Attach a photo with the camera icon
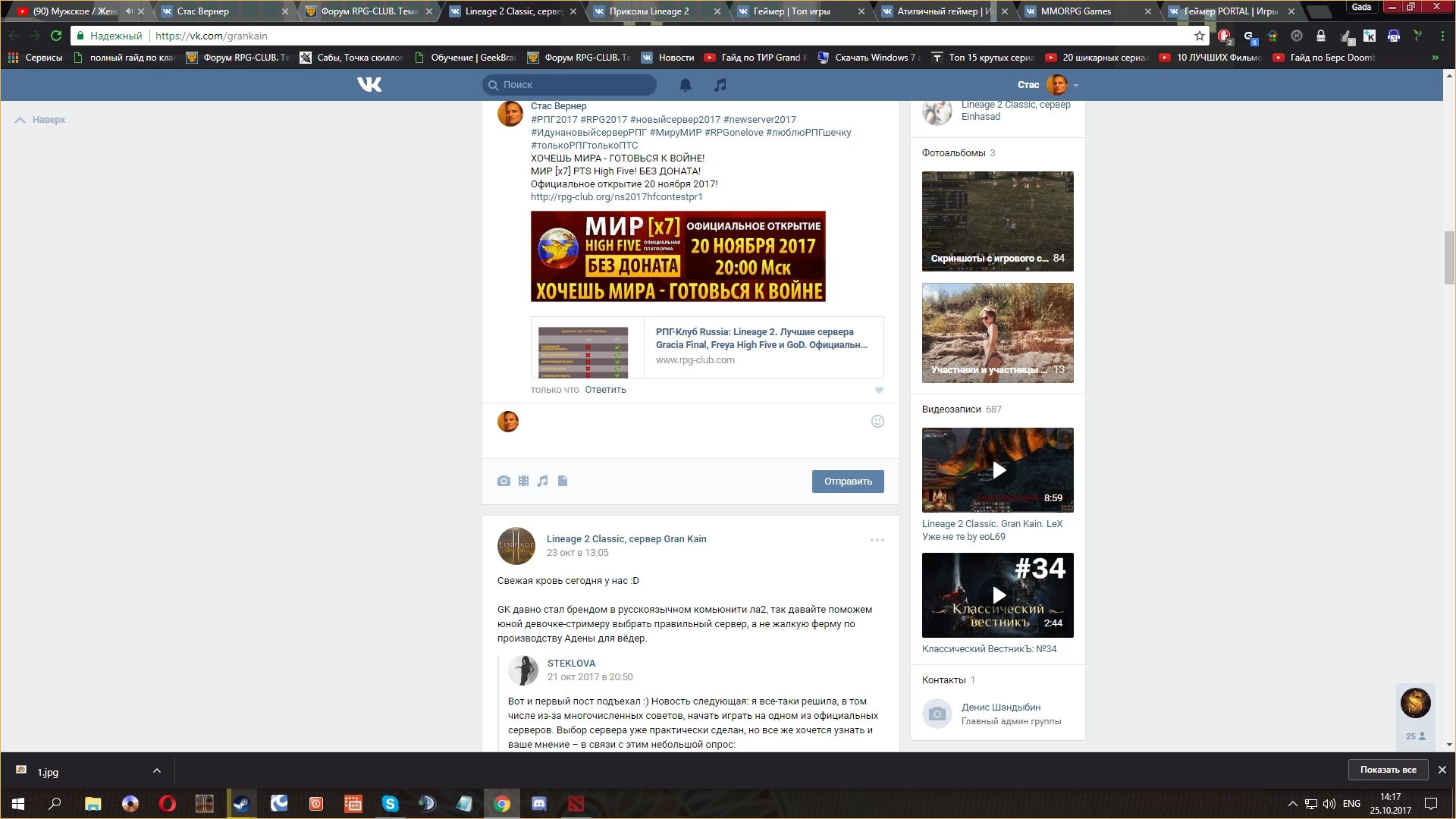This screenshot has height=819, width=1456. click(x=504, y=481)
